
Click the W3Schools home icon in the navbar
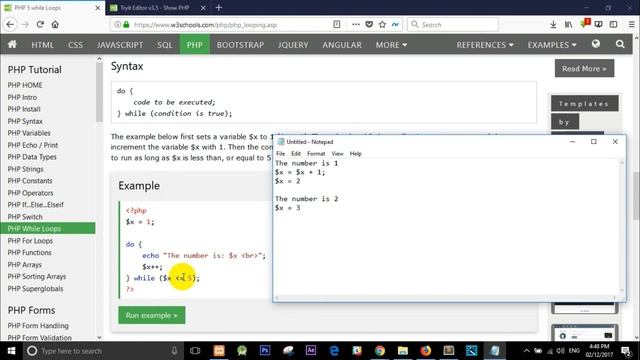click(12, 44)
